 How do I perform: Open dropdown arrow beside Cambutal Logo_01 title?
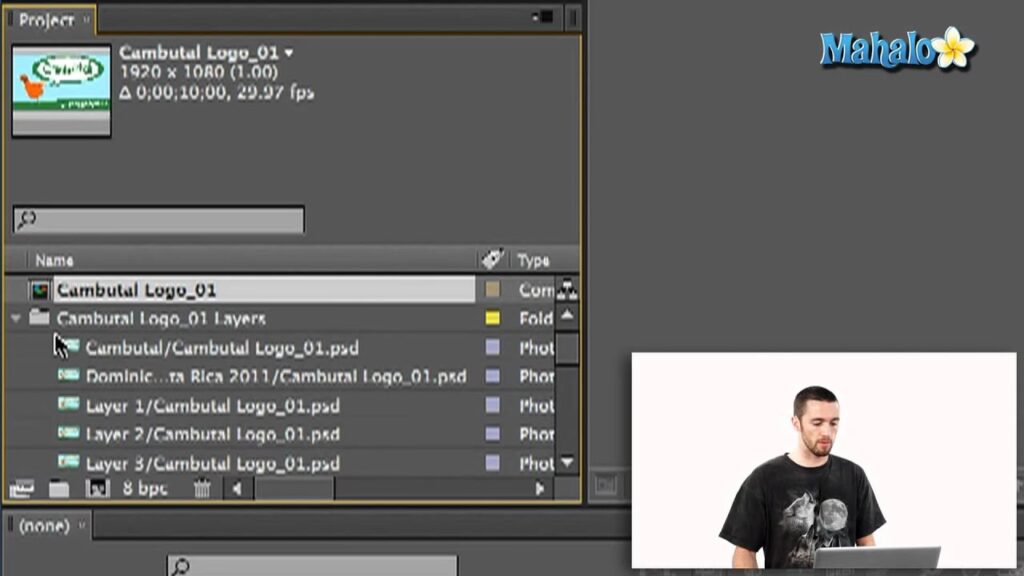click(x=290, y=52)
